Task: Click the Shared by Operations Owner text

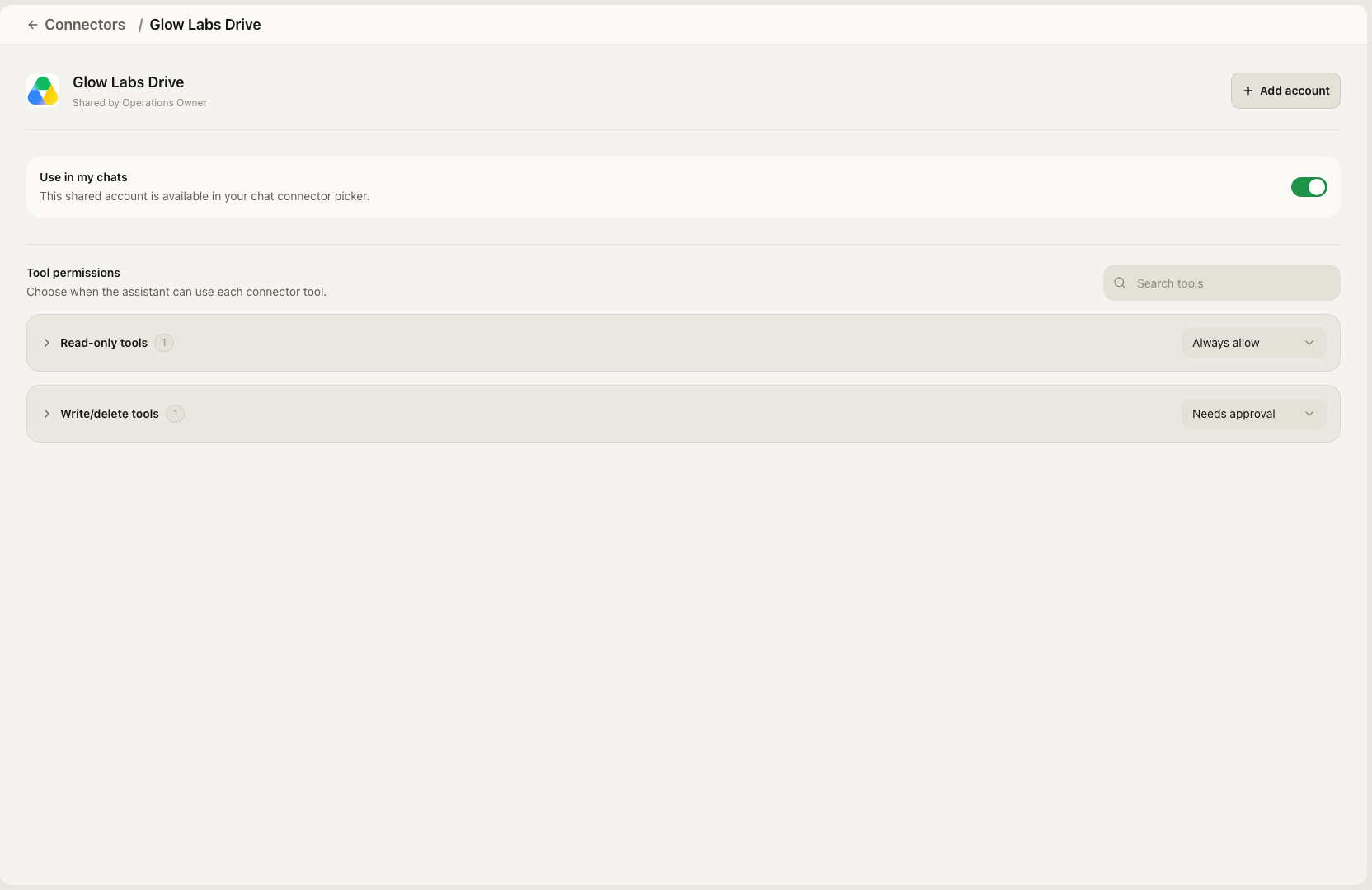Action: point(139,103)
